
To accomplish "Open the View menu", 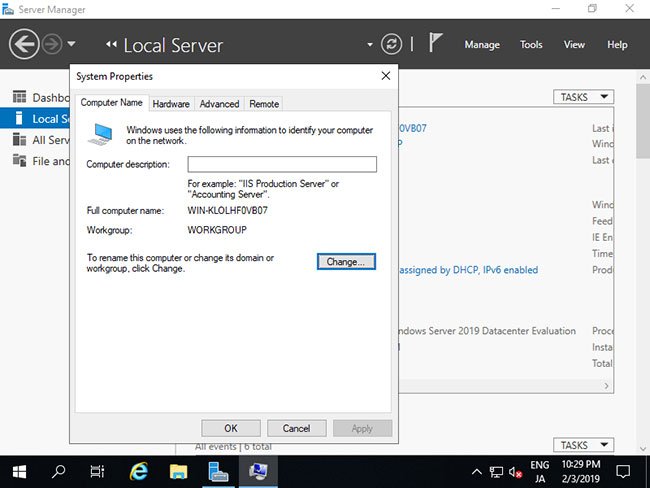I will (574, 44).
